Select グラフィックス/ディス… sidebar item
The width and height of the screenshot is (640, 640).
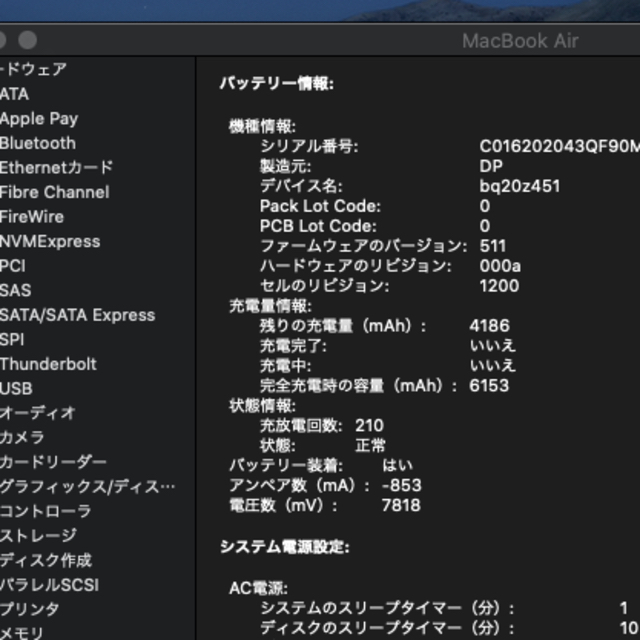pos(87,487)
